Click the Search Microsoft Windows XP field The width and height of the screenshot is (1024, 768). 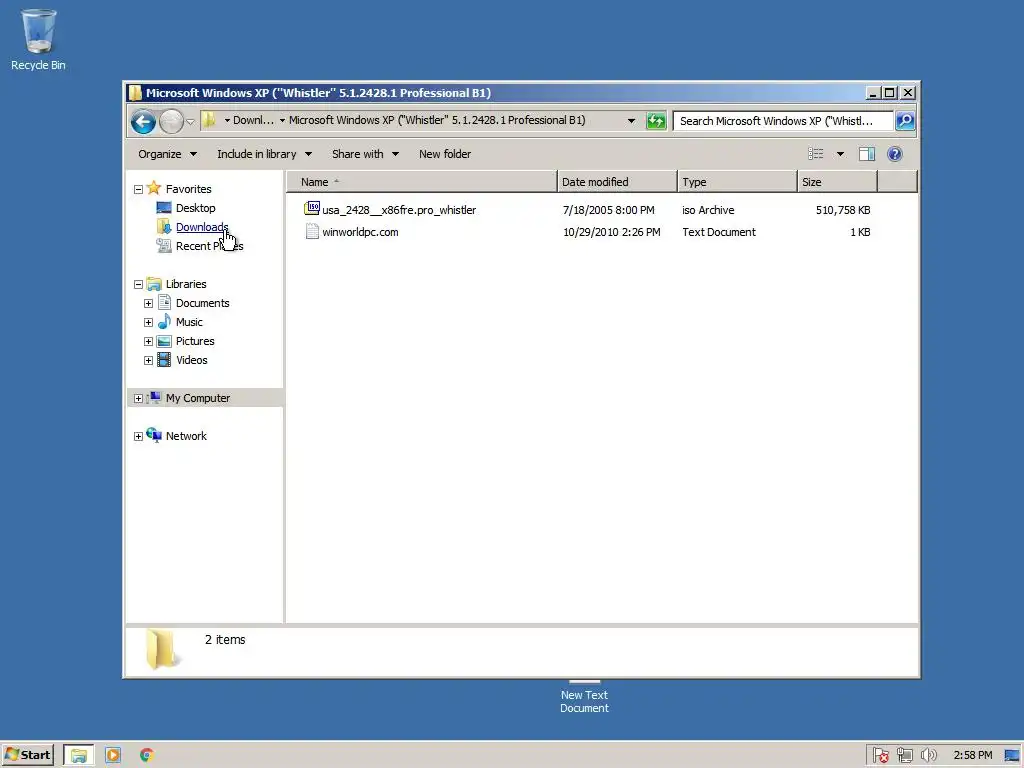pyautogui.click(x=782, y=121)
